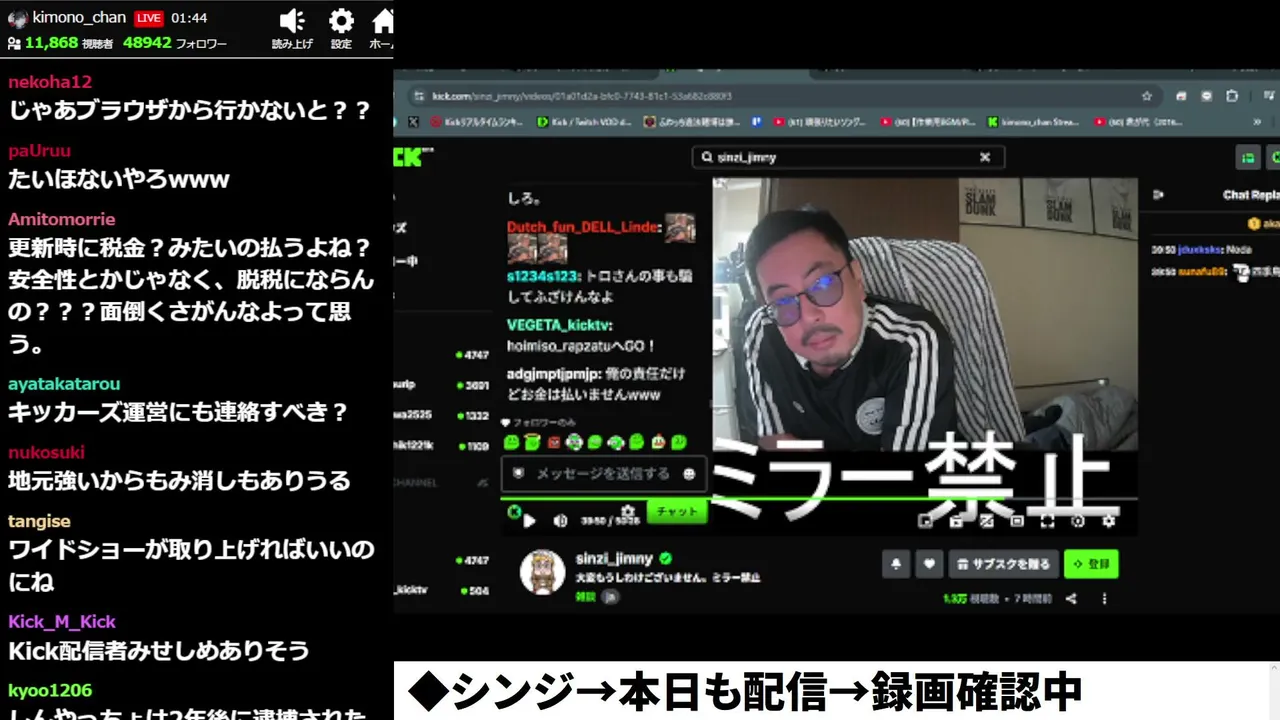Screen dimensions: 1280x720
Task: Select the 48942 フォロワー follower count
Action: (x=175, y=43)
